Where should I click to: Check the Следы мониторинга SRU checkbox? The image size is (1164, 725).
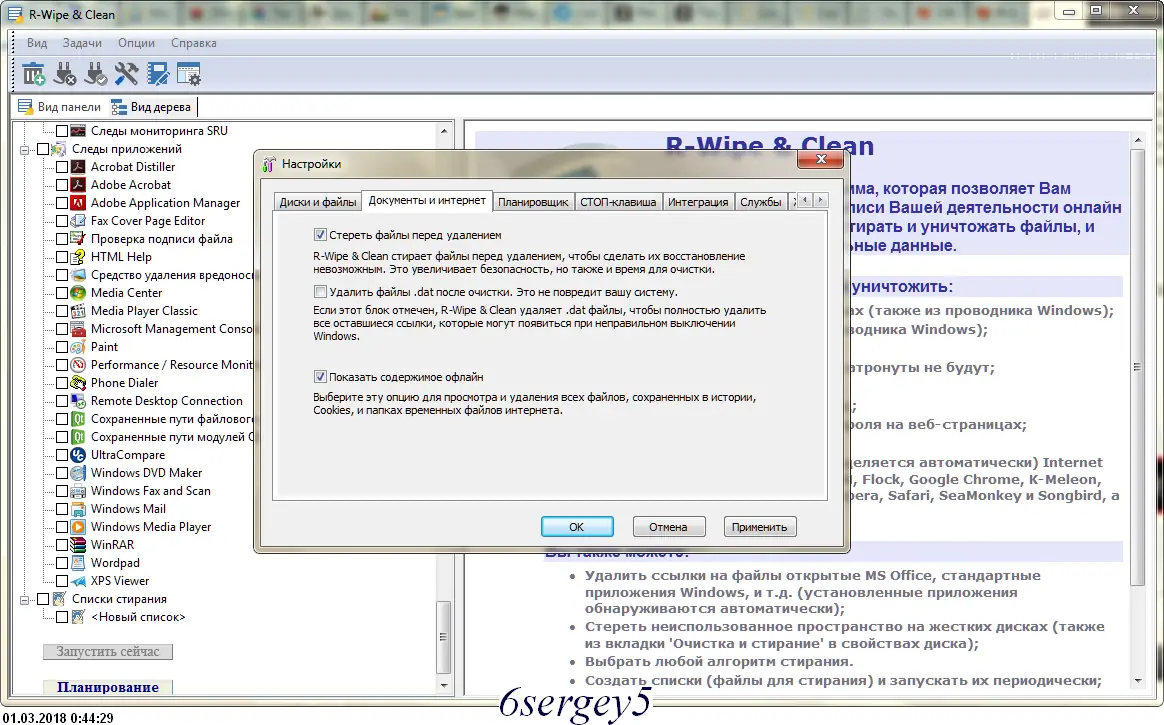click(62, 131)
